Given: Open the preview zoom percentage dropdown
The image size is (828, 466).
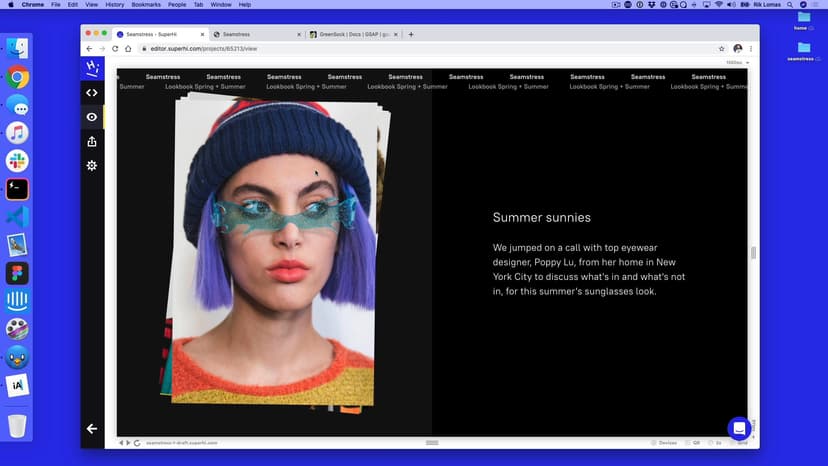Looking at the screenshot, I should [x=737, y=62].
